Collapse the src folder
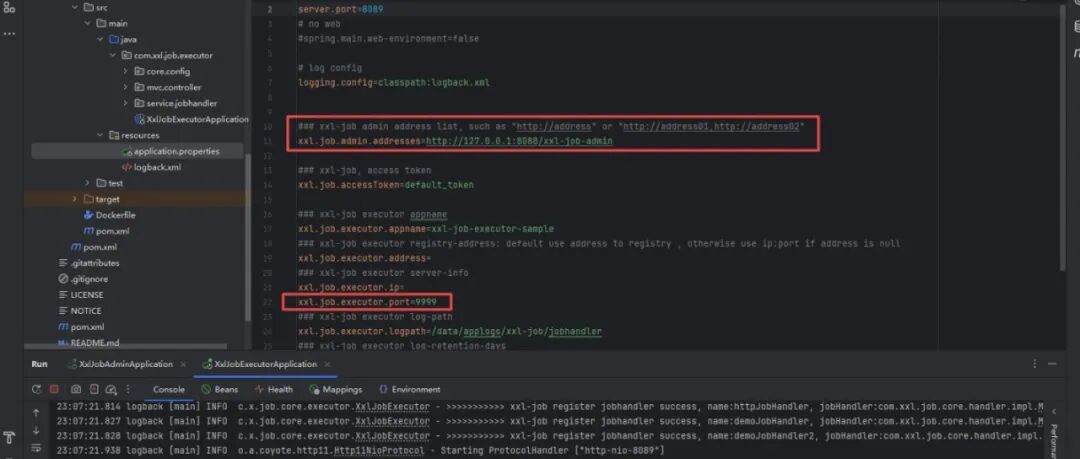The width and height of the screenshot is (1080, 459). tap(75, 7)
